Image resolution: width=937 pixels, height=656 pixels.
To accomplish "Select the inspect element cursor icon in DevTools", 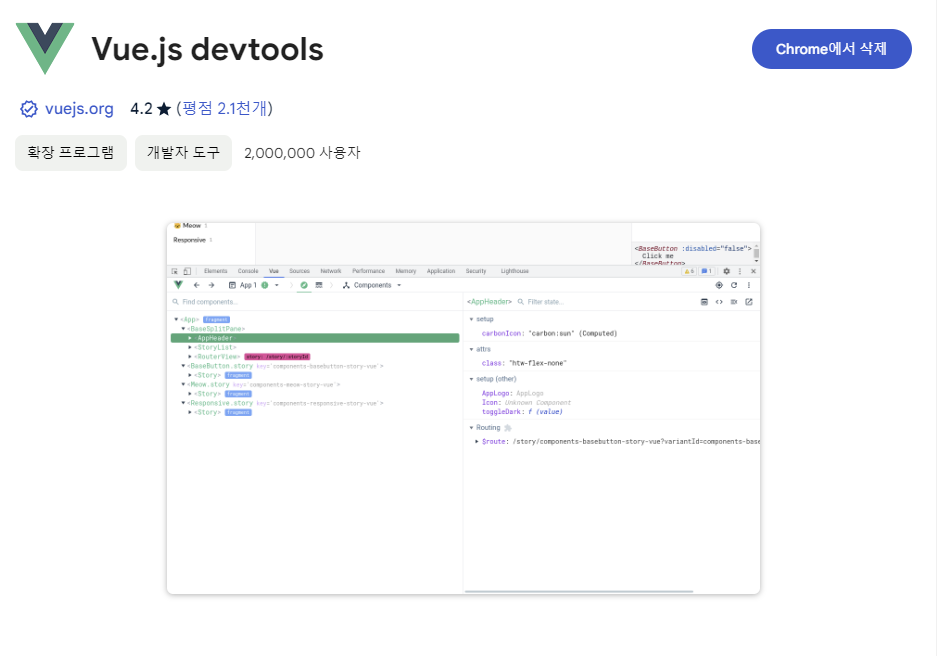I will (x=173, y=271).
